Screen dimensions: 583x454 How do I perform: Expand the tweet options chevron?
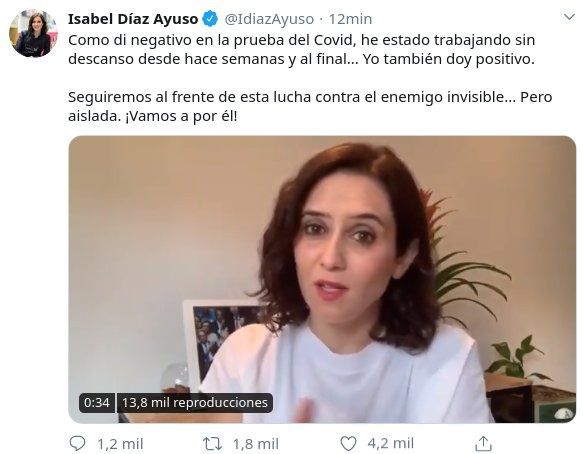(x=569, y=17)
